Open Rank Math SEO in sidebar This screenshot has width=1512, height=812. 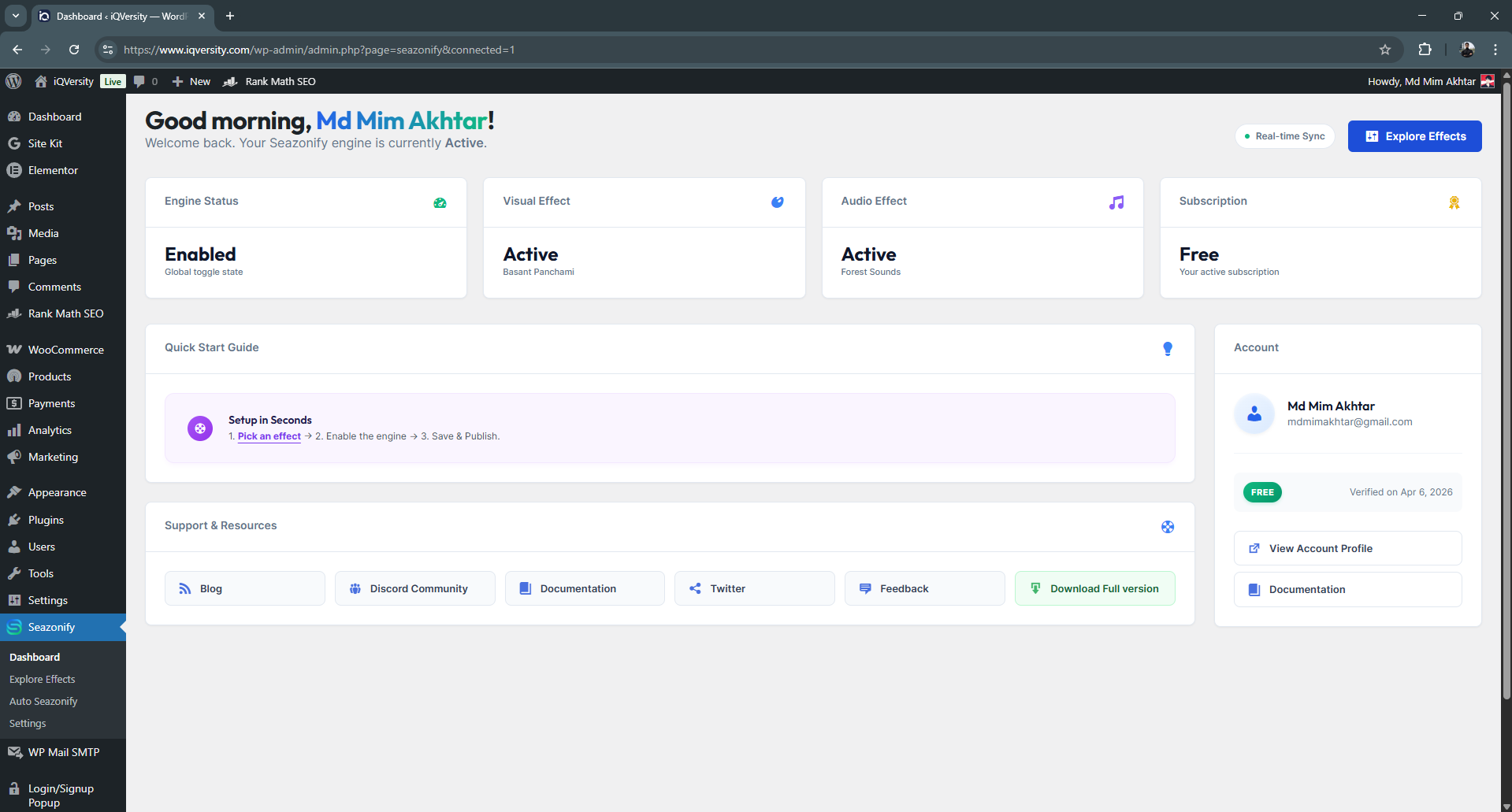tap(63, 313)
